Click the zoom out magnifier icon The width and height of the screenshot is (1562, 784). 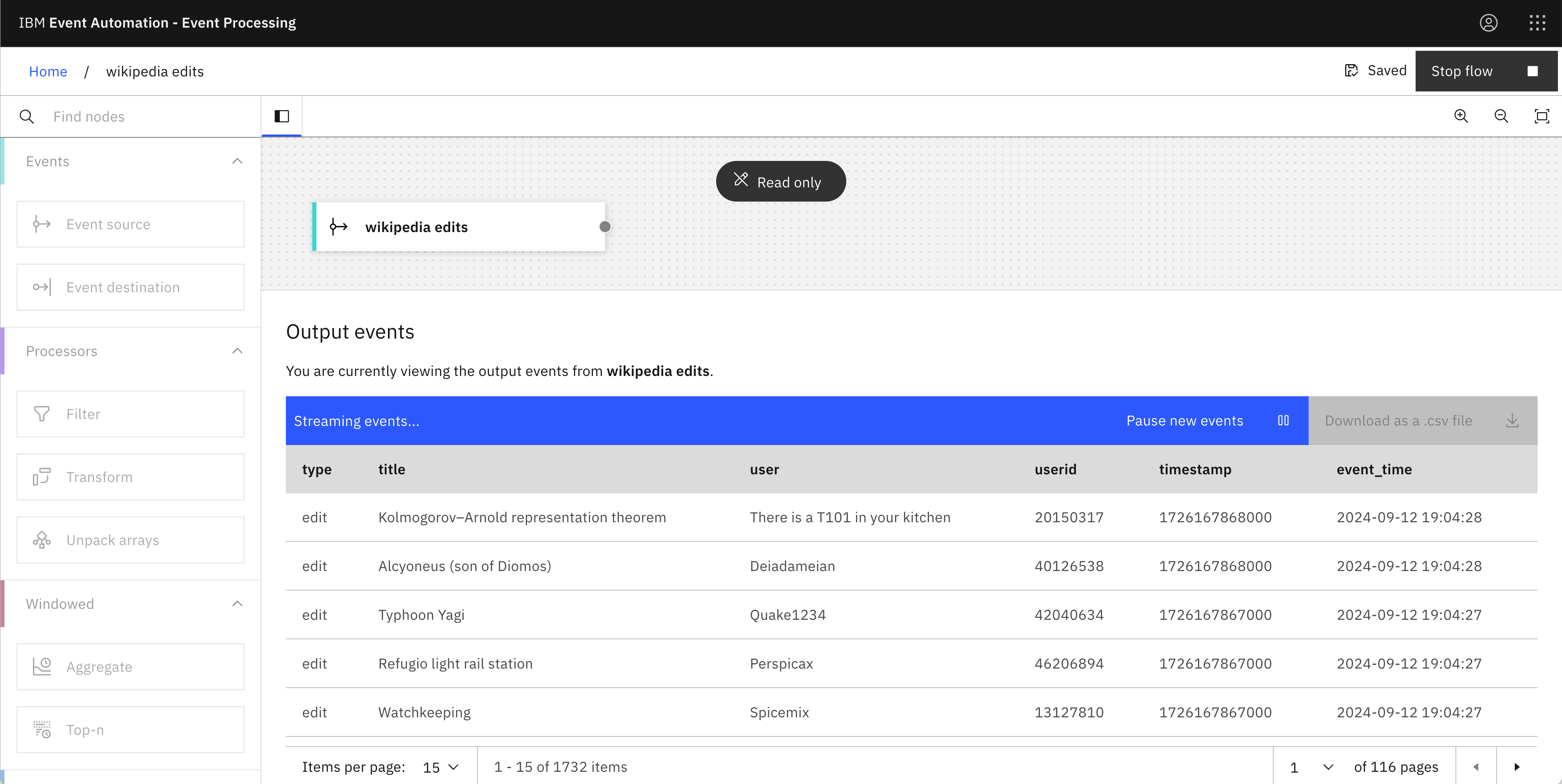pyautogui.click(x=1501, y=116)
